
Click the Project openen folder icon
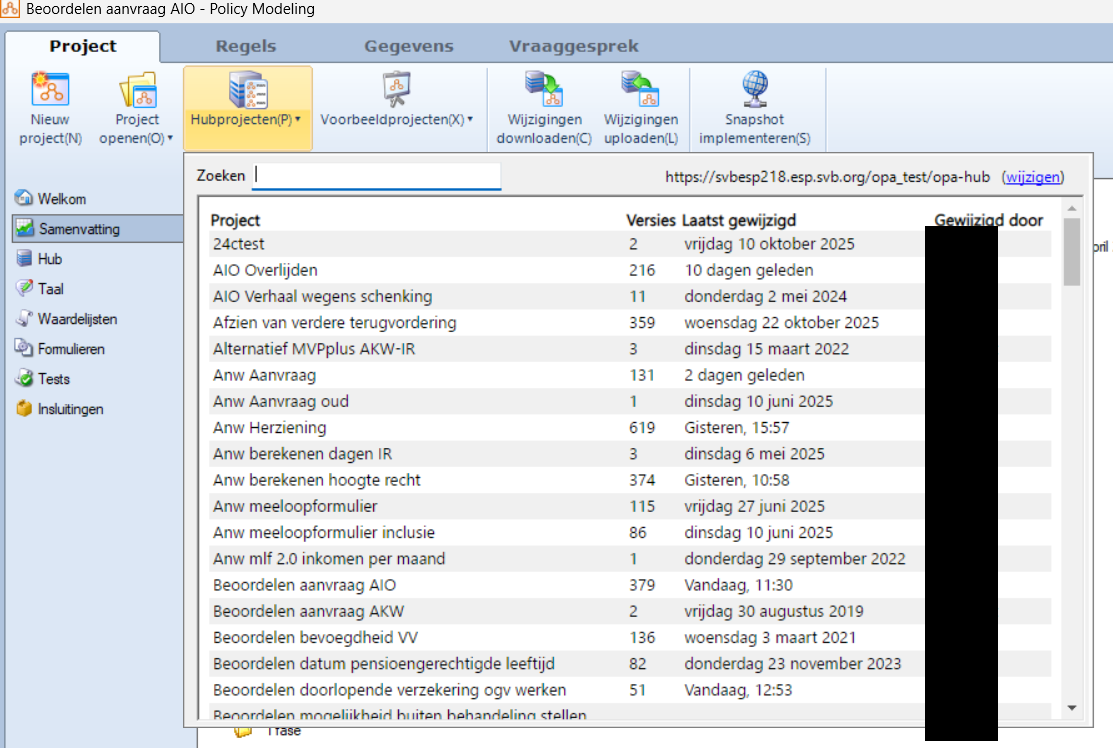pos(137,91)
